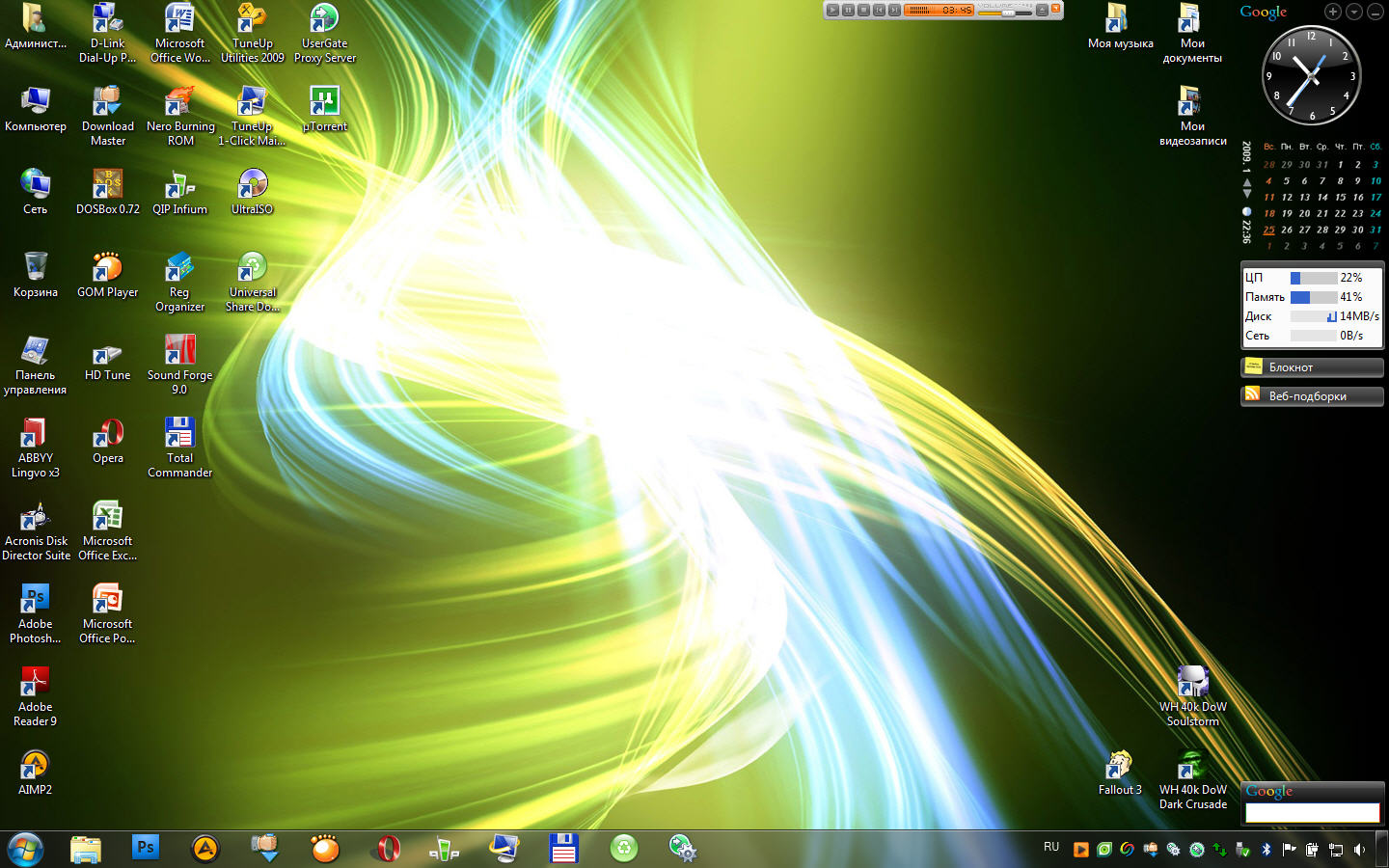Open the Корзина recycle bin icon
1389x868 pixels.
[x=35, y=274]
